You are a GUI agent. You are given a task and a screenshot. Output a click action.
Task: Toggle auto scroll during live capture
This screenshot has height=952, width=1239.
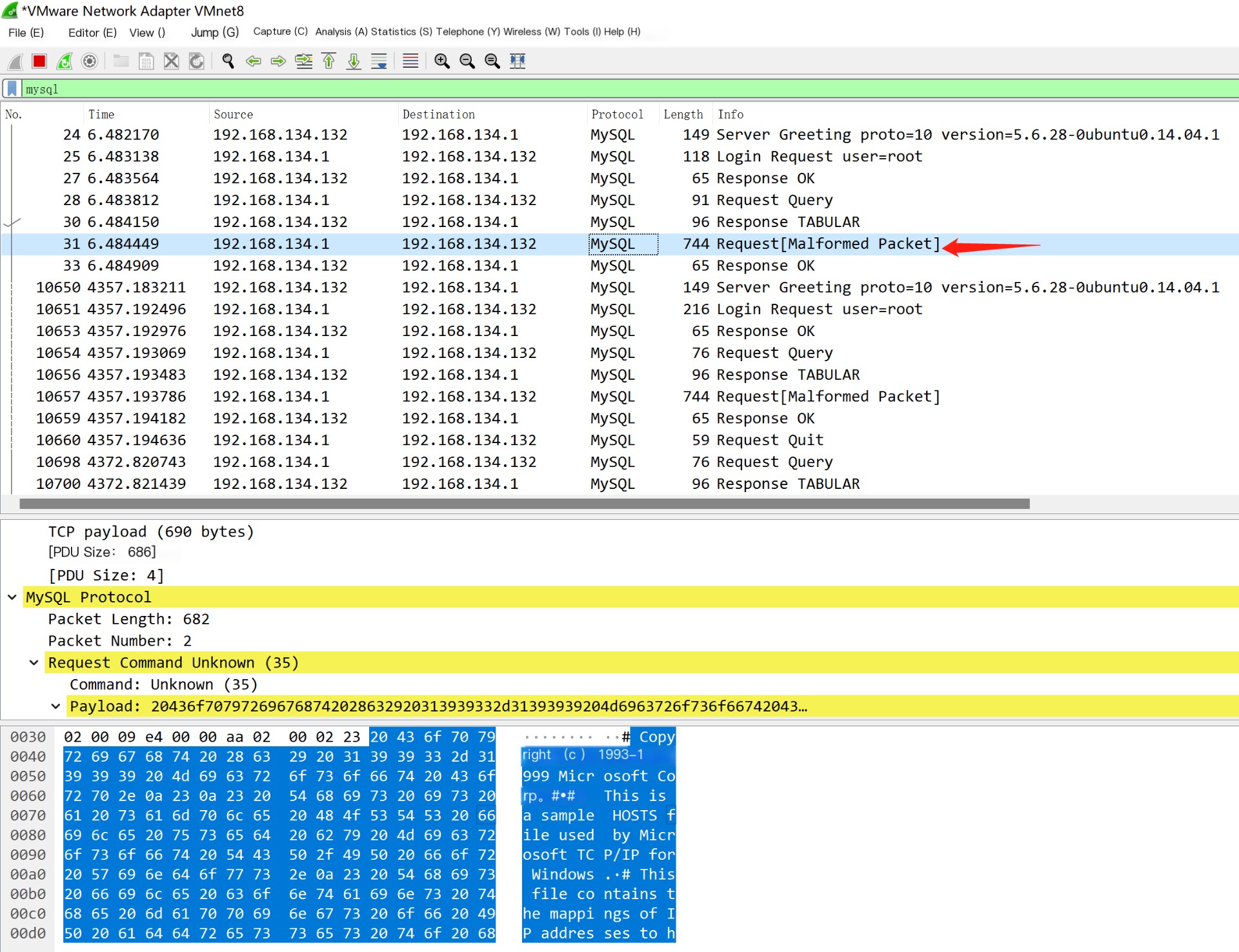379,61
